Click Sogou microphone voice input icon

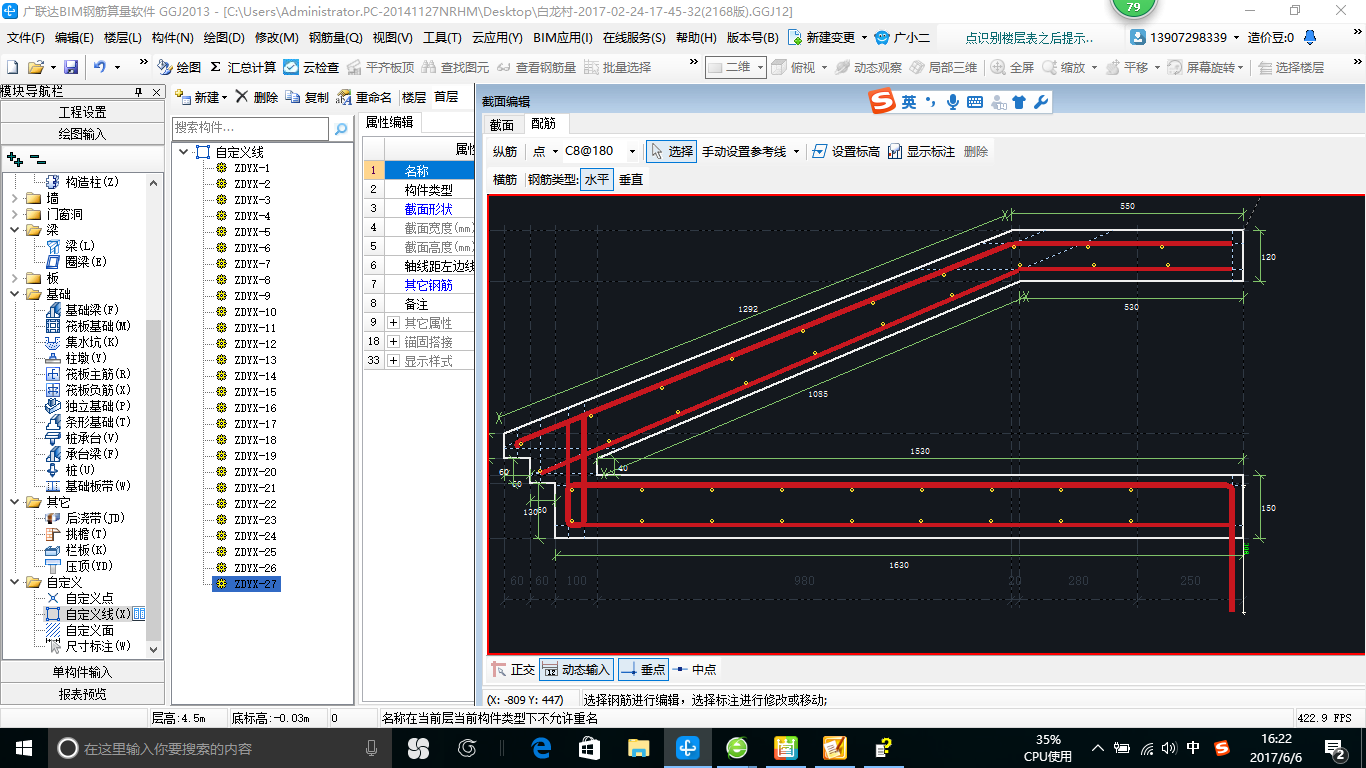pyautogui.click(x=953, y=102)
